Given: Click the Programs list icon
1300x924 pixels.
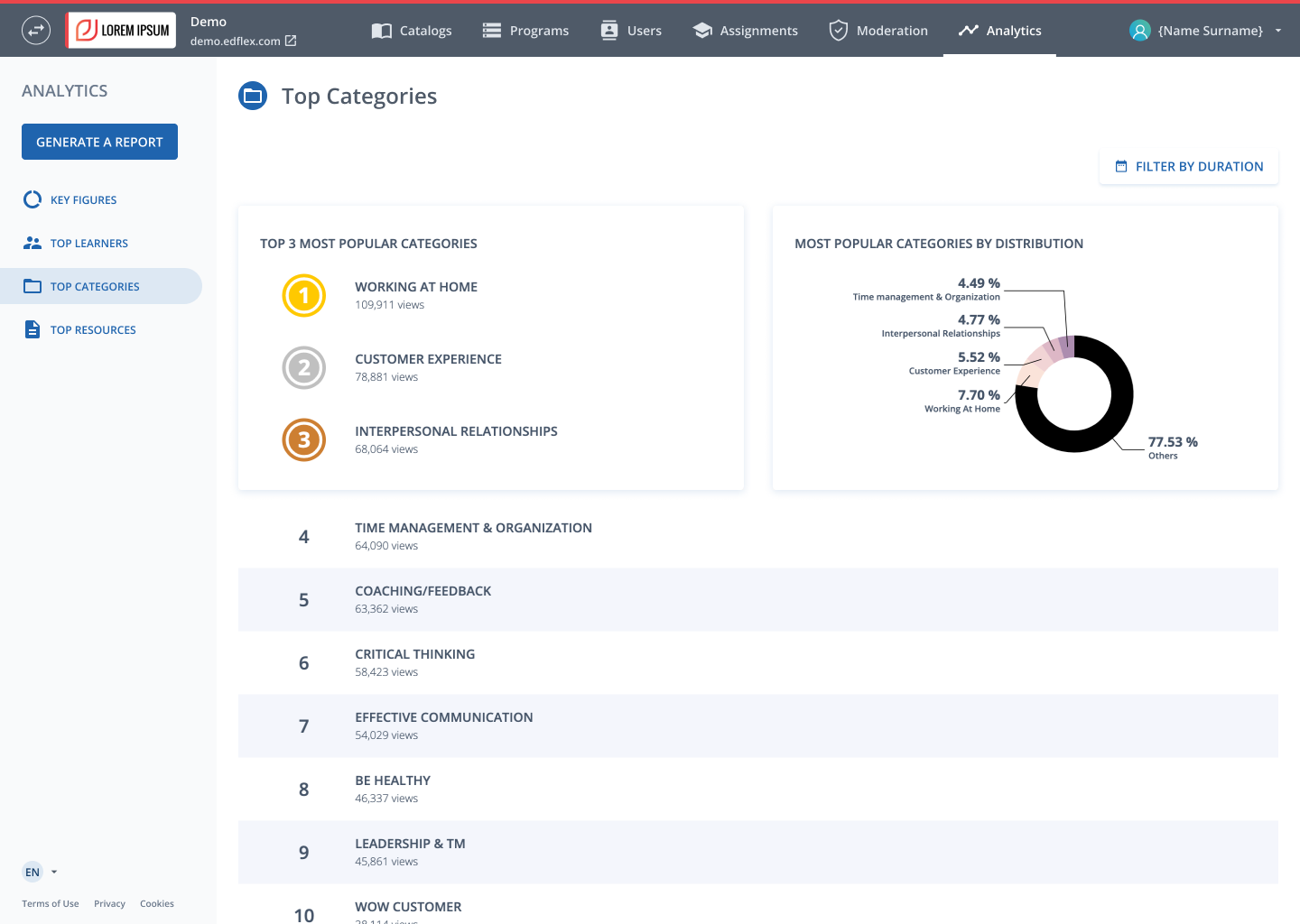Looking at the screenshot, I should (x=491, y=31).
